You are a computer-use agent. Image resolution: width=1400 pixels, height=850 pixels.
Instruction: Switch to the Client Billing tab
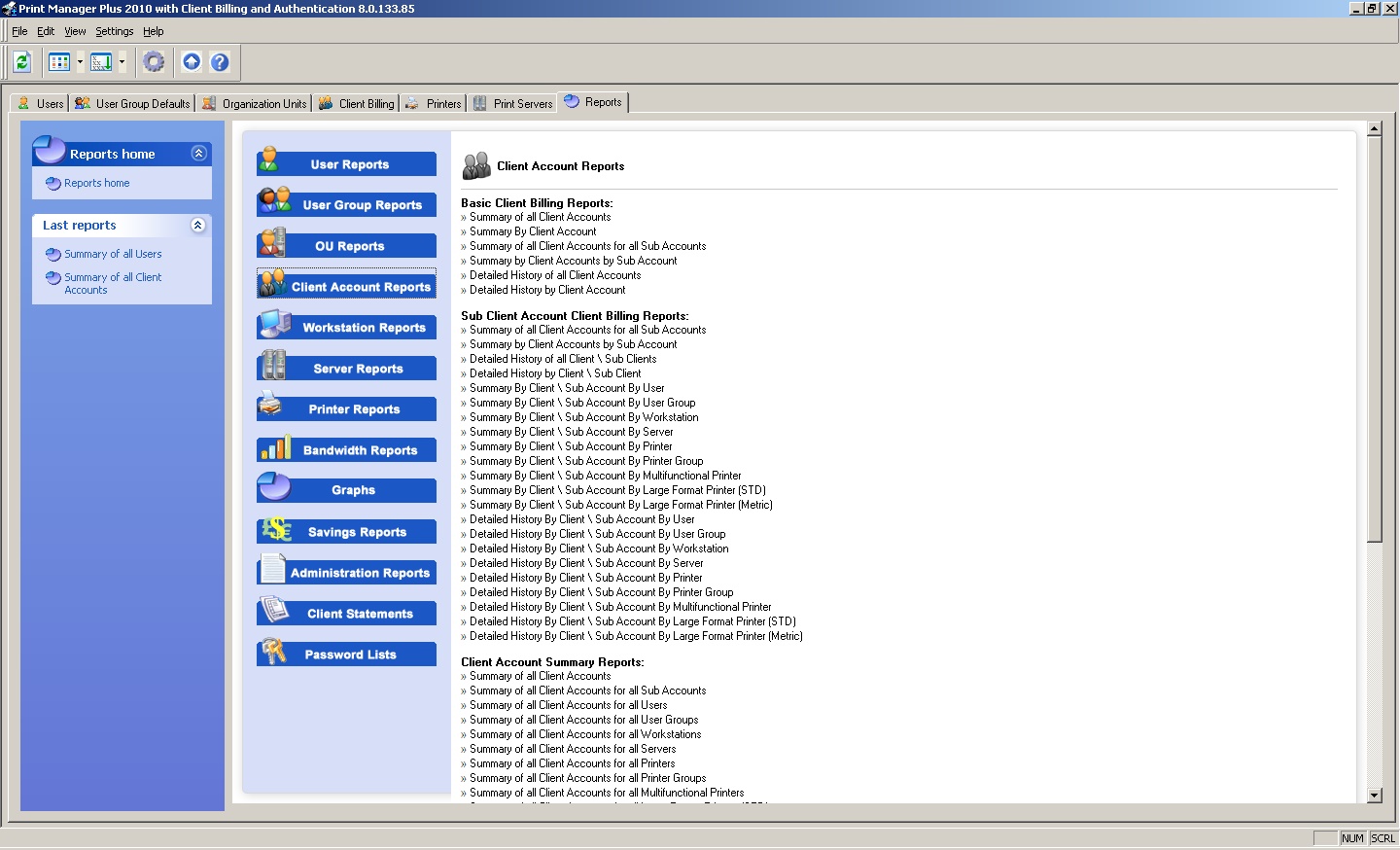pos(357,103)
